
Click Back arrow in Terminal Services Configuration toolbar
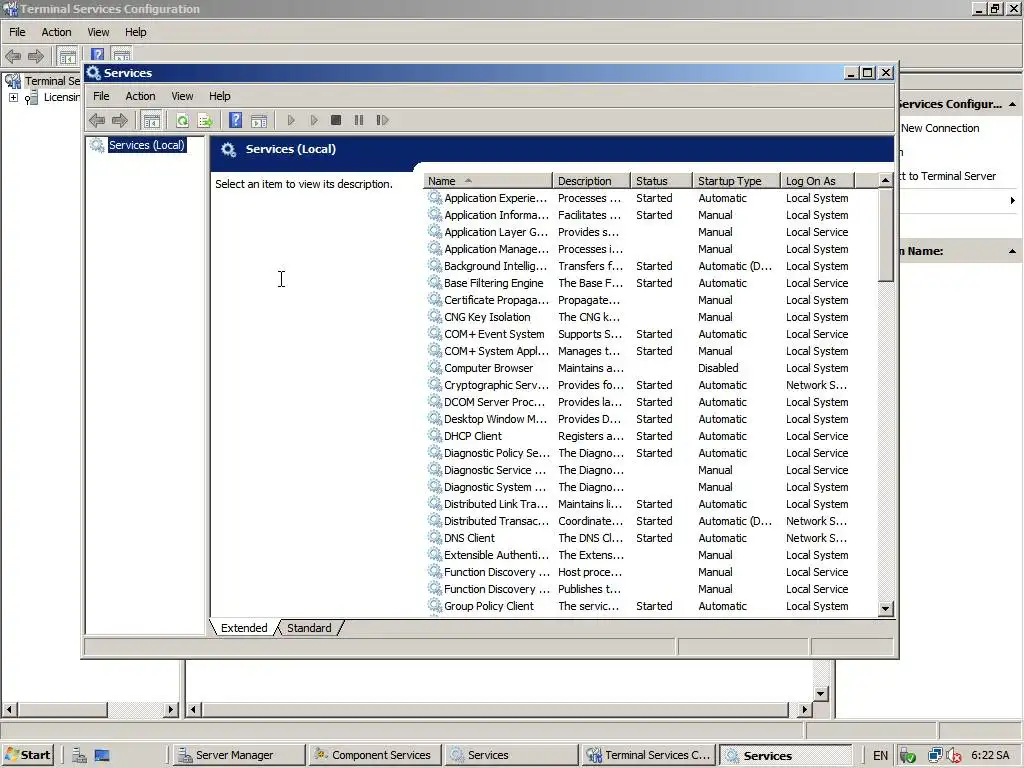pos(13,56)
